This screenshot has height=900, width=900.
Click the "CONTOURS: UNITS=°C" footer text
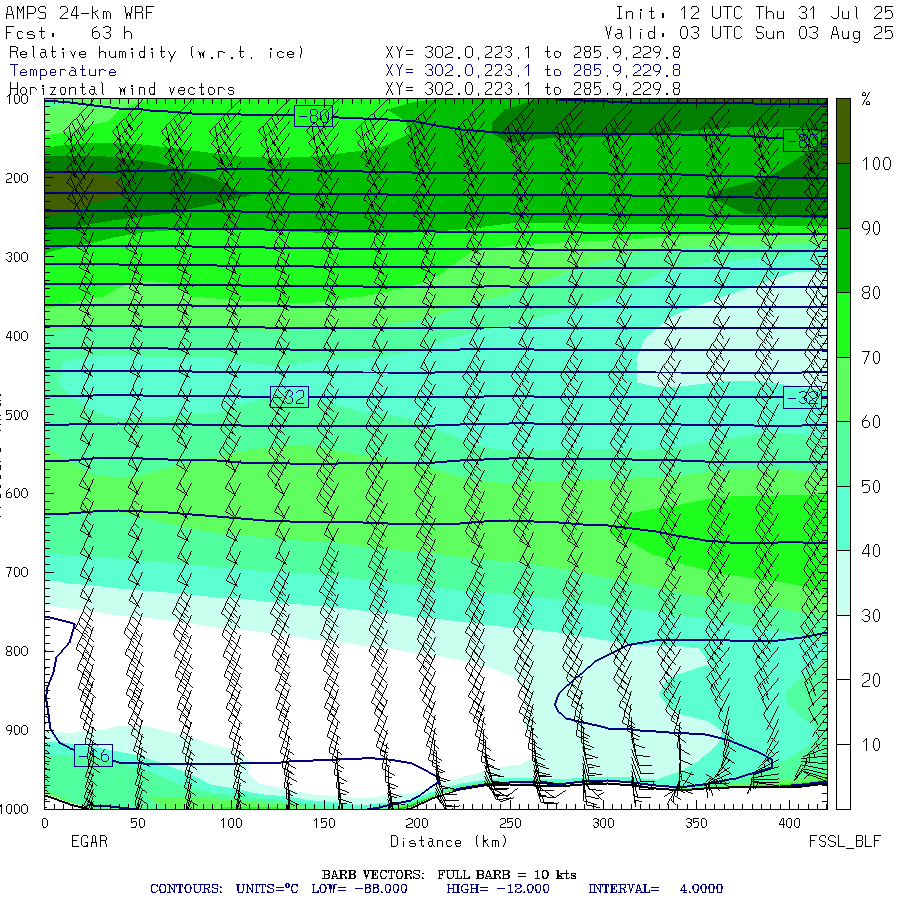224,889
